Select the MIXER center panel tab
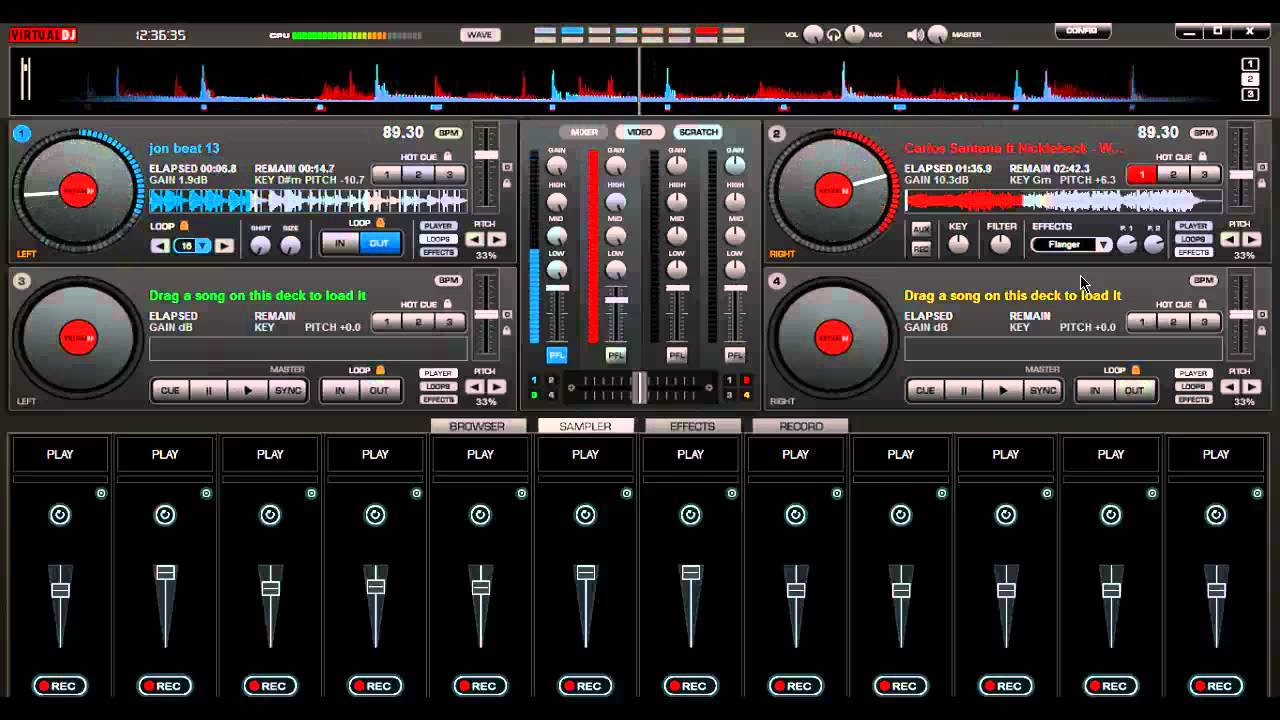The width and height of the screenshot is (1280, 720). click(584, 132)
